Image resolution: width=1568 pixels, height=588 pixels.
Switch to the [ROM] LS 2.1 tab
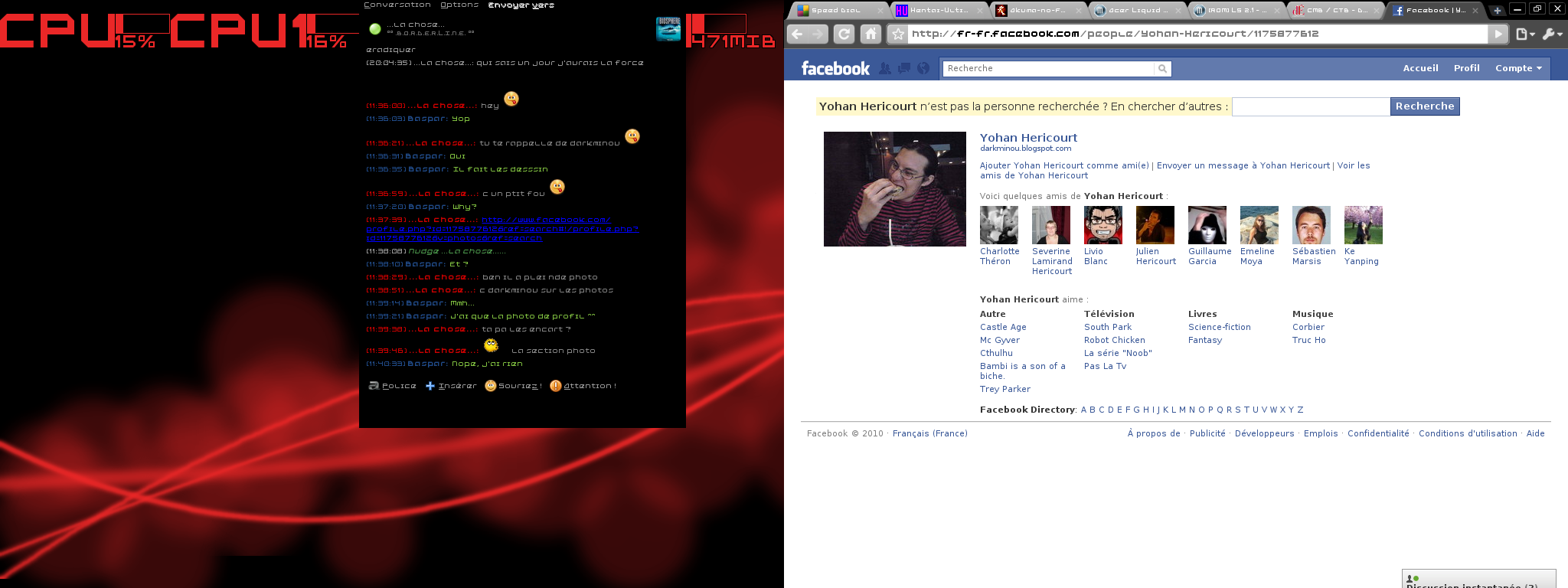pyautogui.click(x=1236, y=10)
